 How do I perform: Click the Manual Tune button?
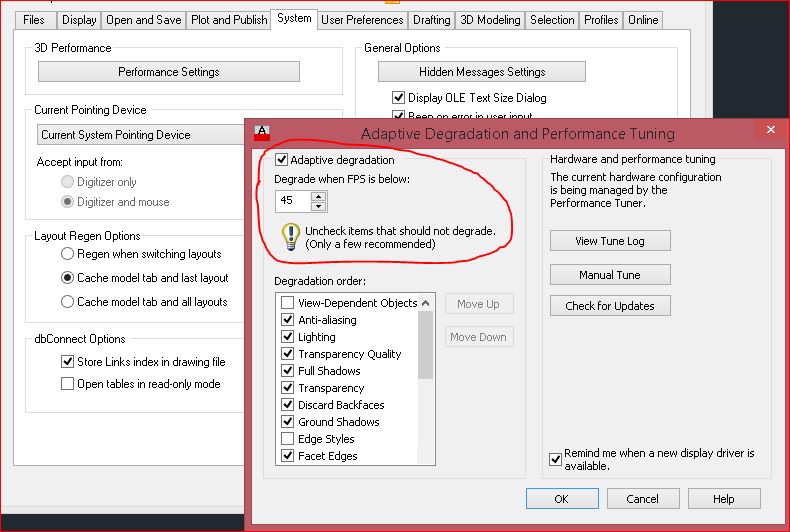(x=610, y=275)
